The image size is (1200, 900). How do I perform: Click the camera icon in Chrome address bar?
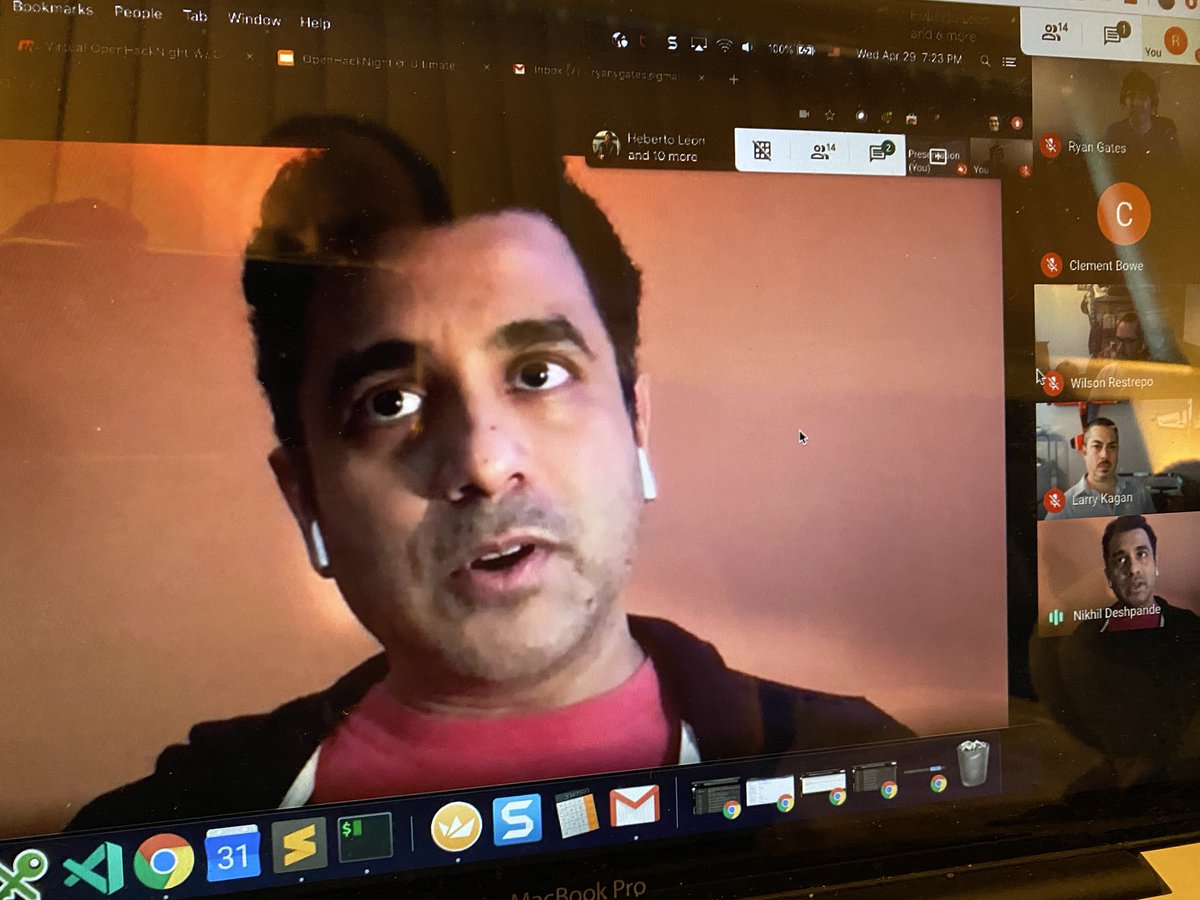point(804,114)
